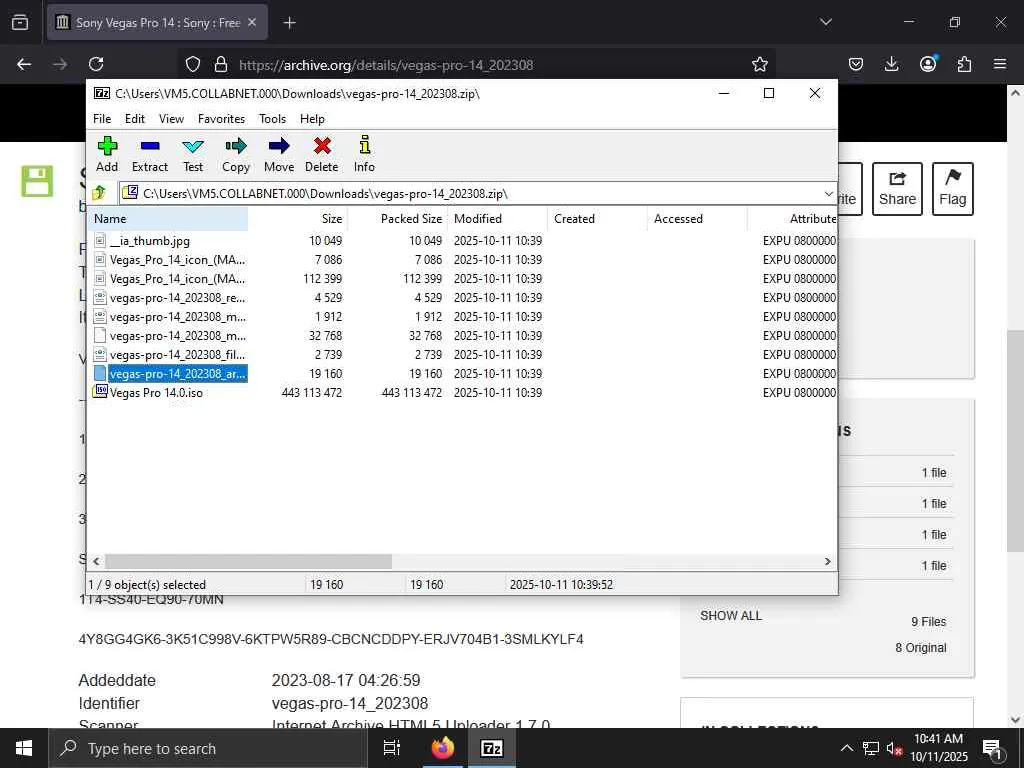The image size is (1024, 768).
Task: Click the Move toolbar icon
Action: (x=279, y=154)
